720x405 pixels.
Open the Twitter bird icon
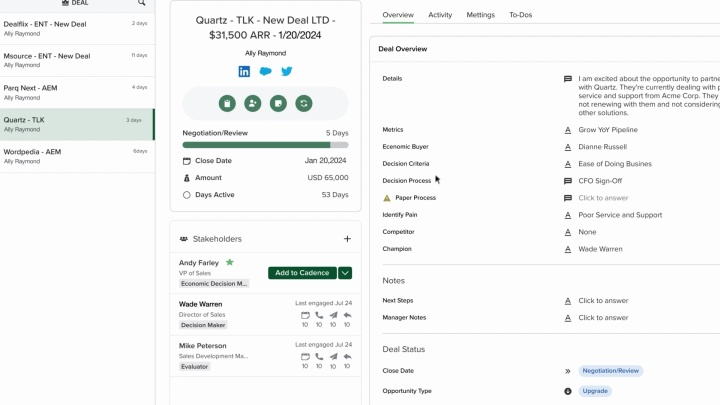tap(287, 71)
